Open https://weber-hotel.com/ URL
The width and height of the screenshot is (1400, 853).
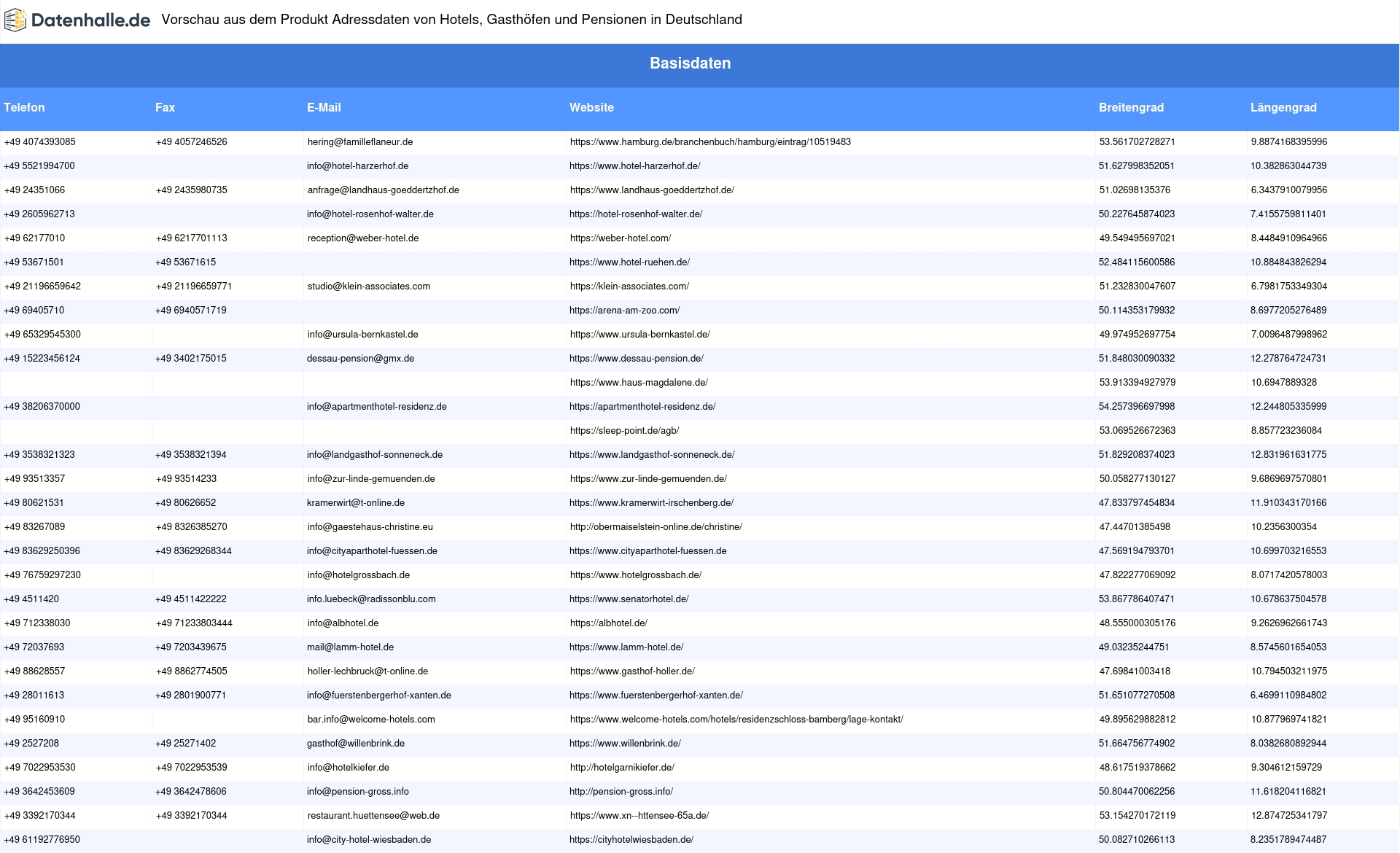coord(621,238)
